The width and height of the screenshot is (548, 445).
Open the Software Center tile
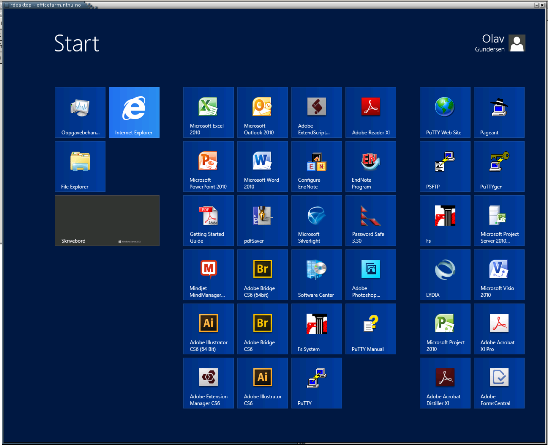[317, 274]
